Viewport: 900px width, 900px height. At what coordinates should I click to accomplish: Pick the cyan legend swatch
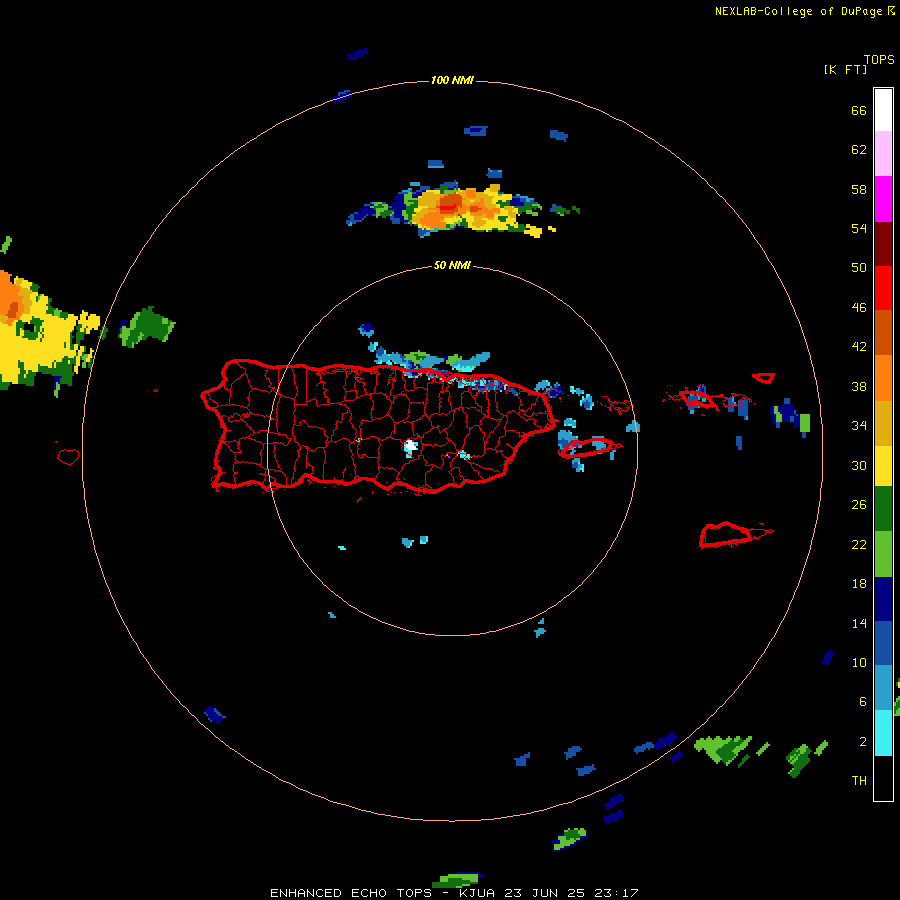pos(883,733)
